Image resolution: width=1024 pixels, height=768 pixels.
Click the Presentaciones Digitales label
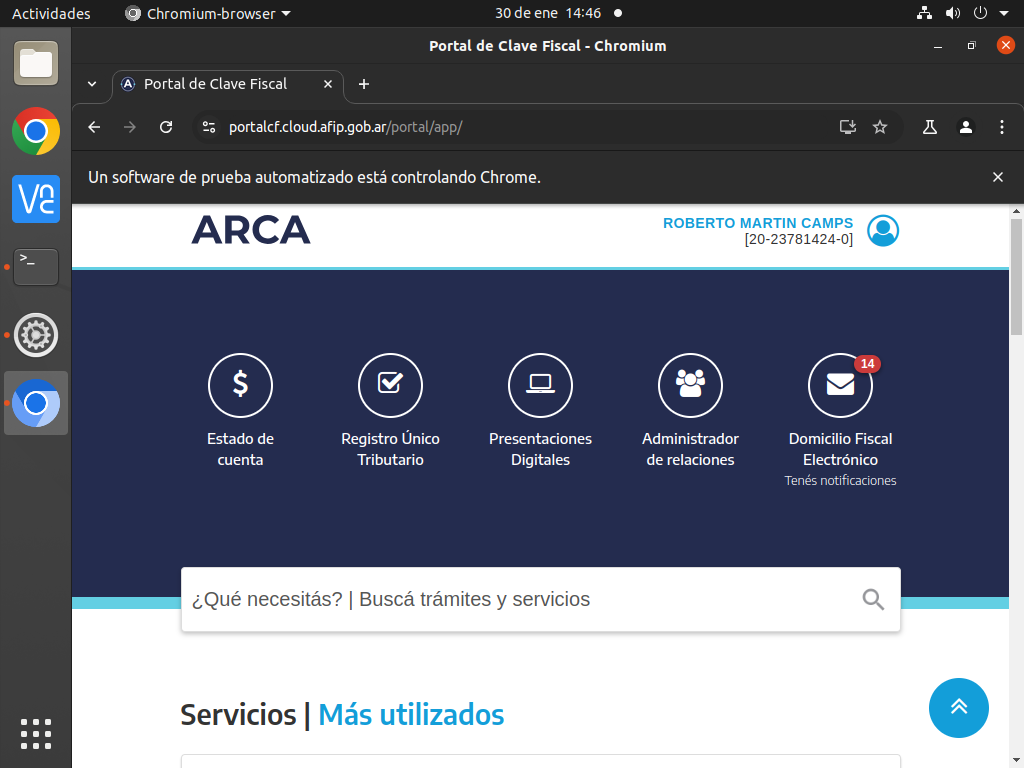[540, 449]
